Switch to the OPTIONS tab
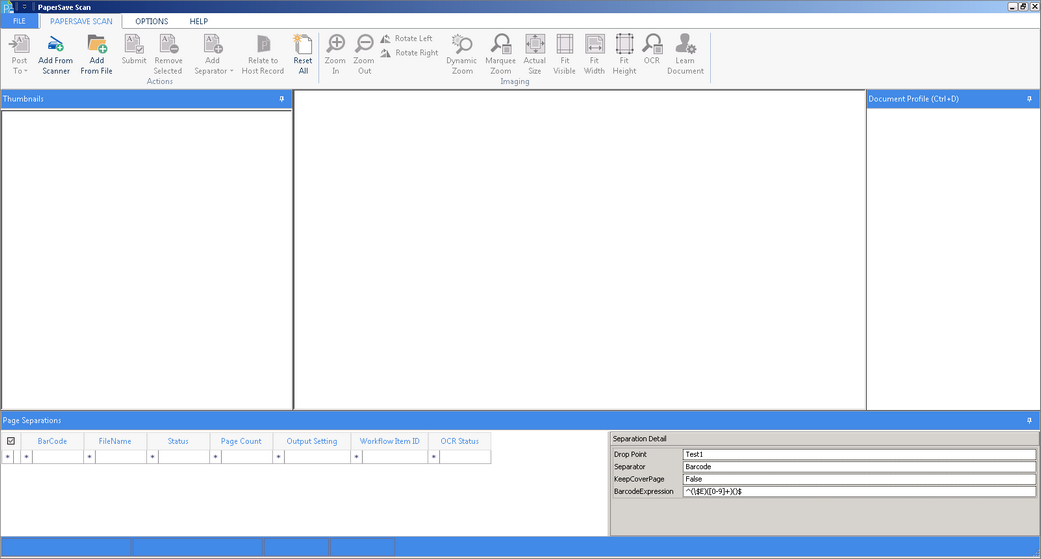The width and height of the screenshot is (1041, 559). pos(152,21)
